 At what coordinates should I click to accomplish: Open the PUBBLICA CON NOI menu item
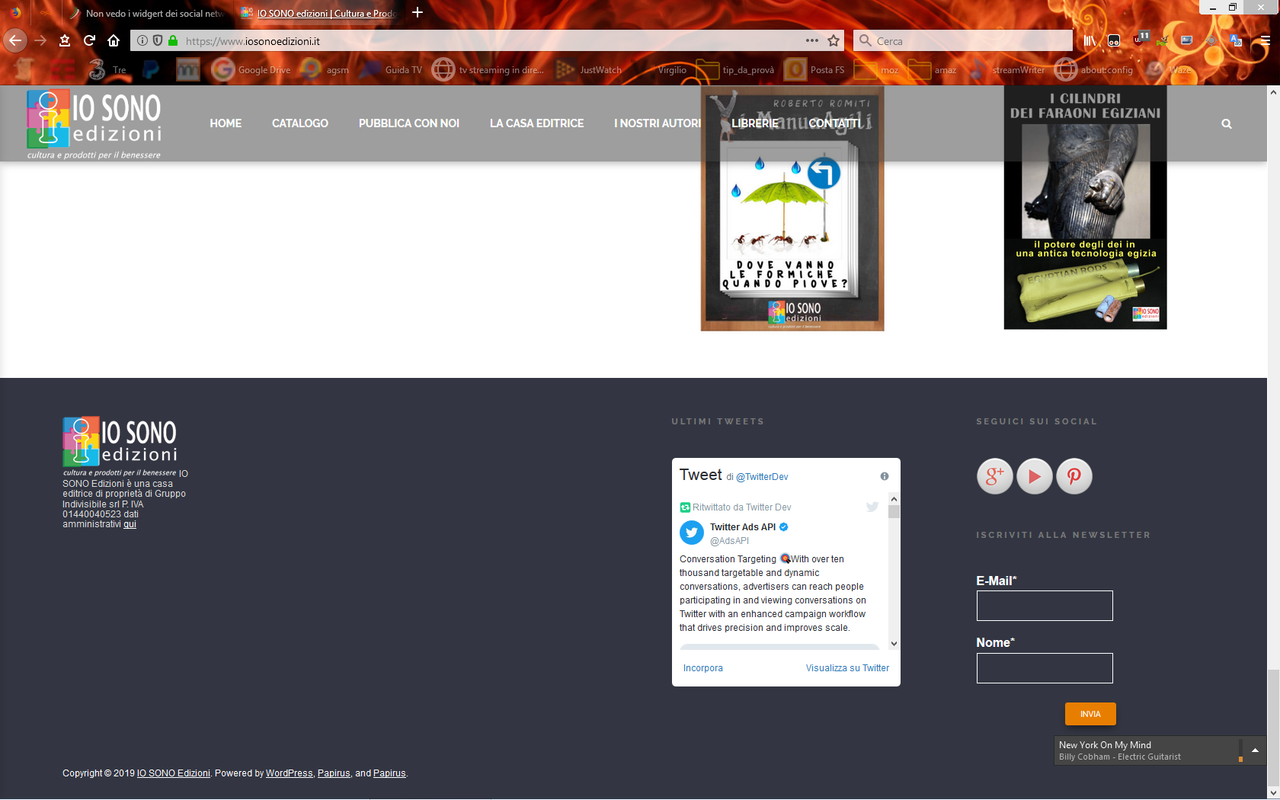[409, 123]
